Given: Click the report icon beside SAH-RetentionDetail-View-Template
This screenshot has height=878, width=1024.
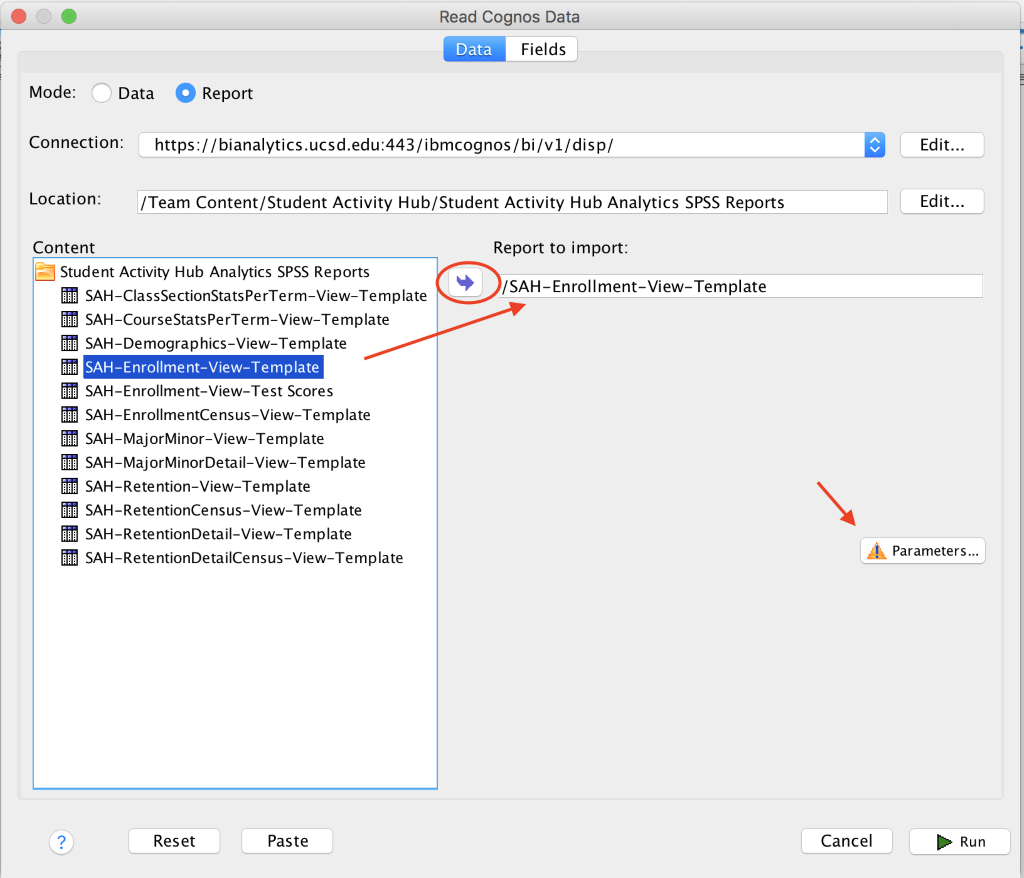Looking at the screenshot, I should pos(69,534).
